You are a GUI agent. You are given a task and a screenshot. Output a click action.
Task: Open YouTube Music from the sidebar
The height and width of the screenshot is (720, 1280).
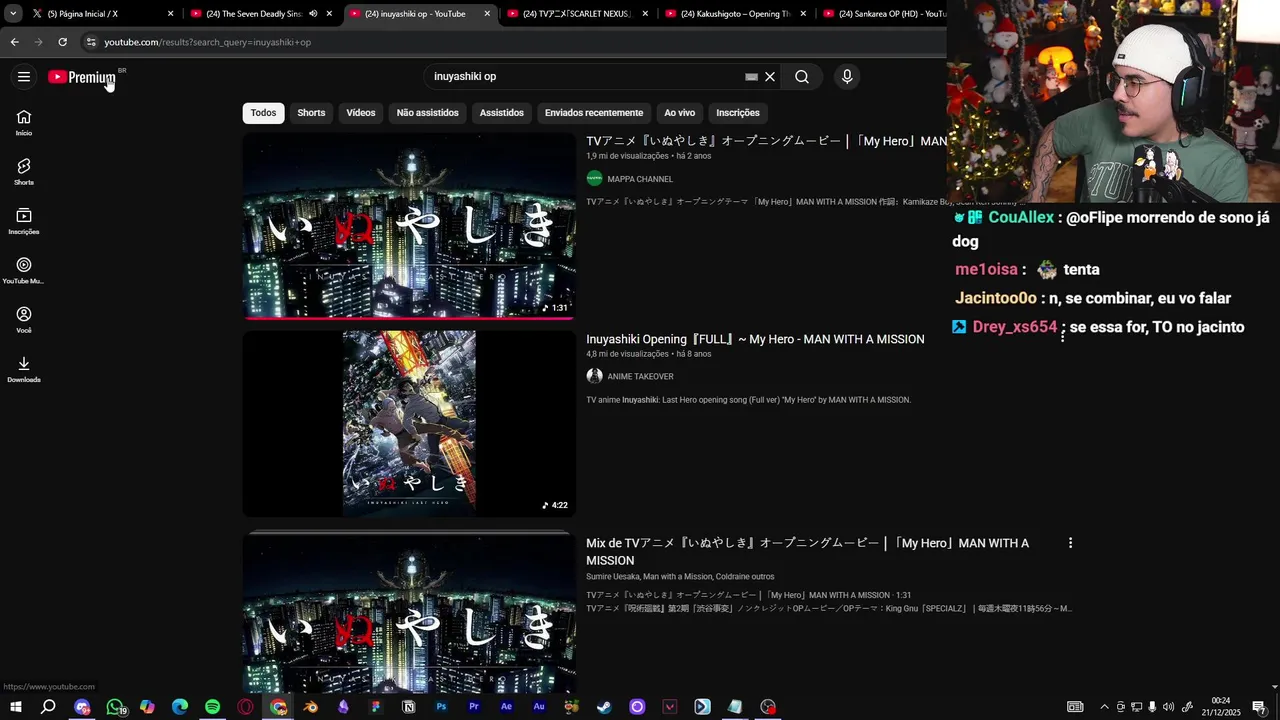pos(24,270)
